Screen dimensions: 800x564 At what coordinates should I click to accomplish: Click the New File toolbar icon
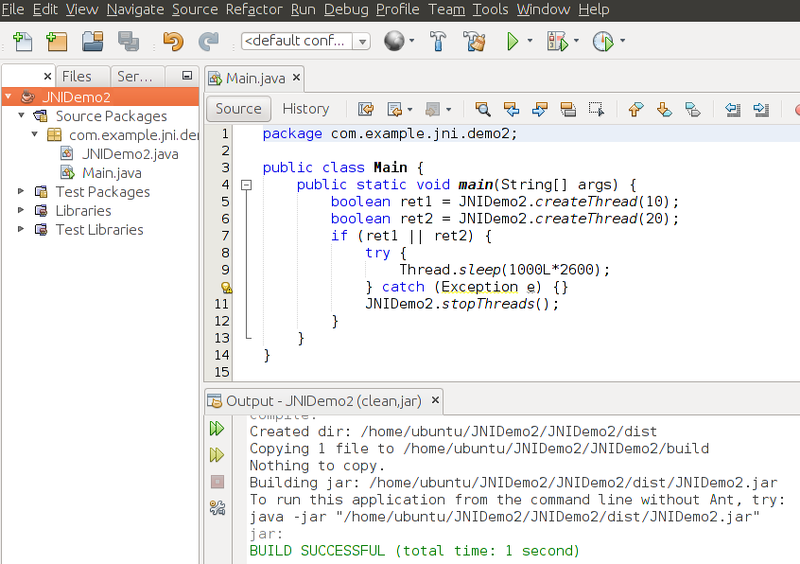(22, 41)
